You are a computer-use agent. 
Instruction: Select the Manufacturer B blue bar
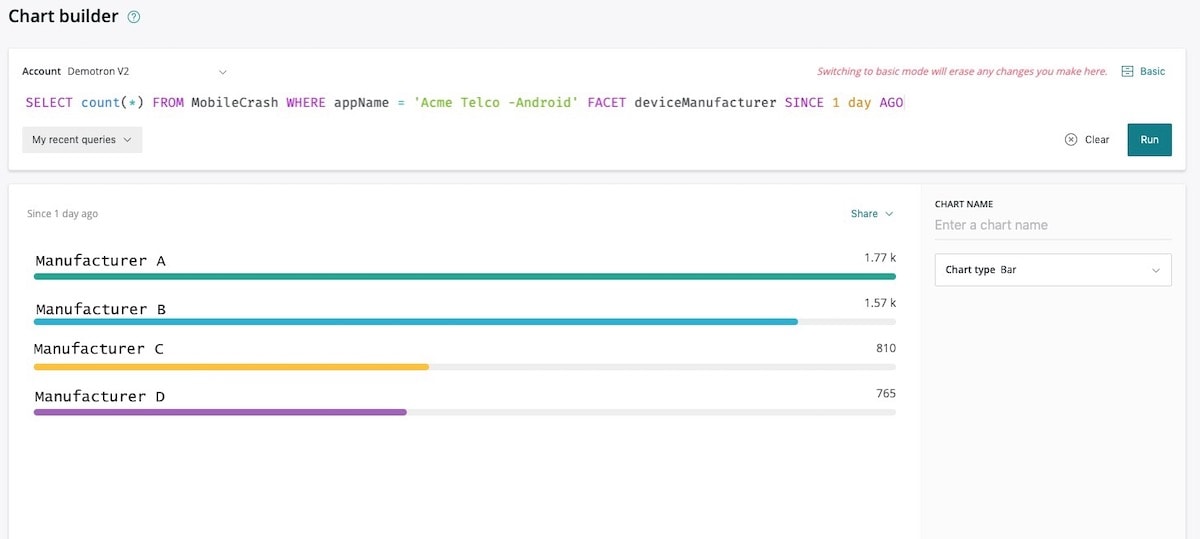pyautogui.click(x=416, y=322)
